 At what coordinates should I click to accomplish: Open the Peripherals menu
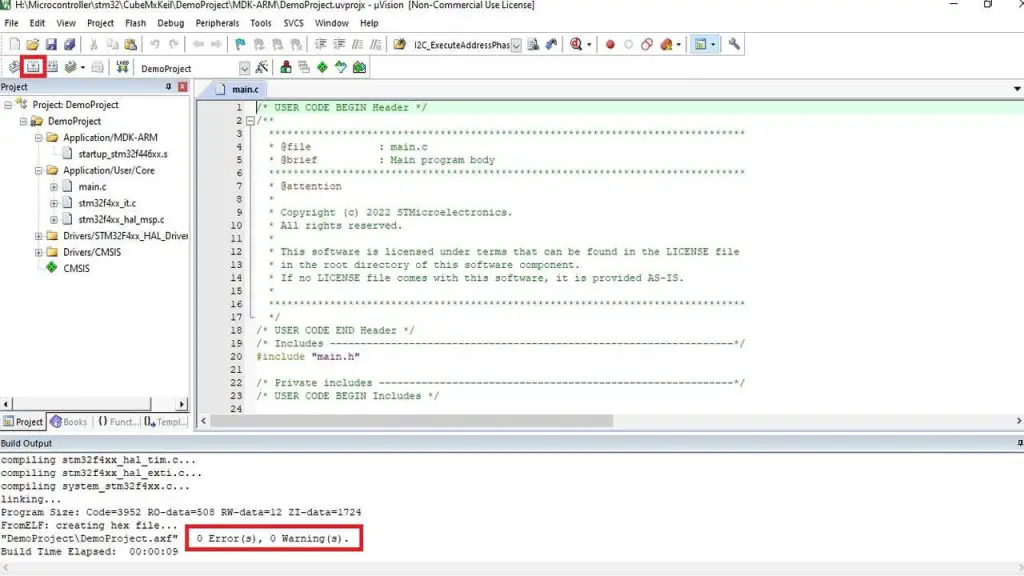click(217, 23)
